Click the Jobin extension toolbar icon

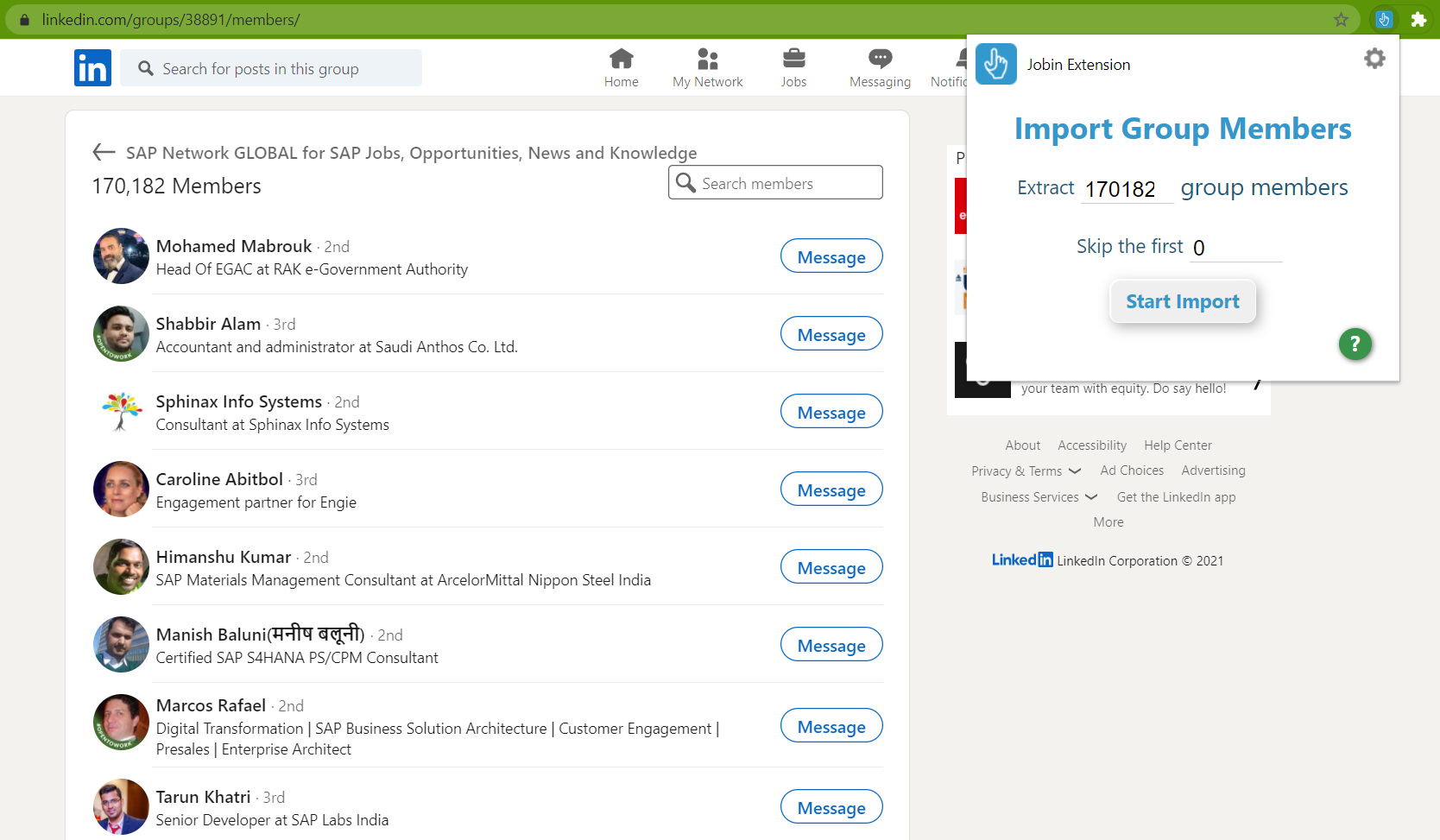point(1384,19)
